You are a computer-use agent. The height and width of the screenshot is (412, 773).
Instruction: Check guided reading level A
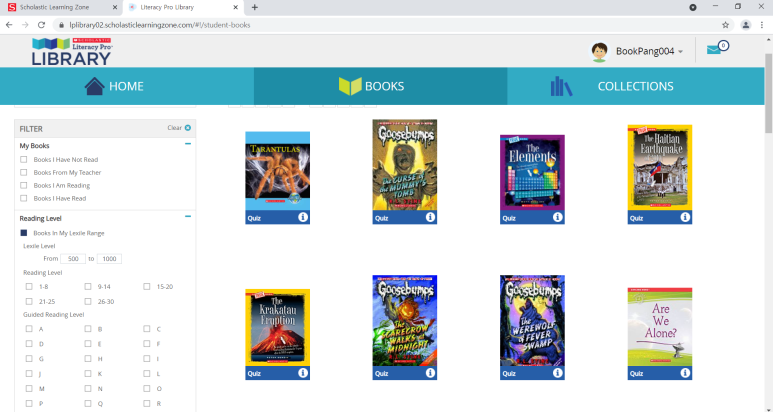pos(29,329)
